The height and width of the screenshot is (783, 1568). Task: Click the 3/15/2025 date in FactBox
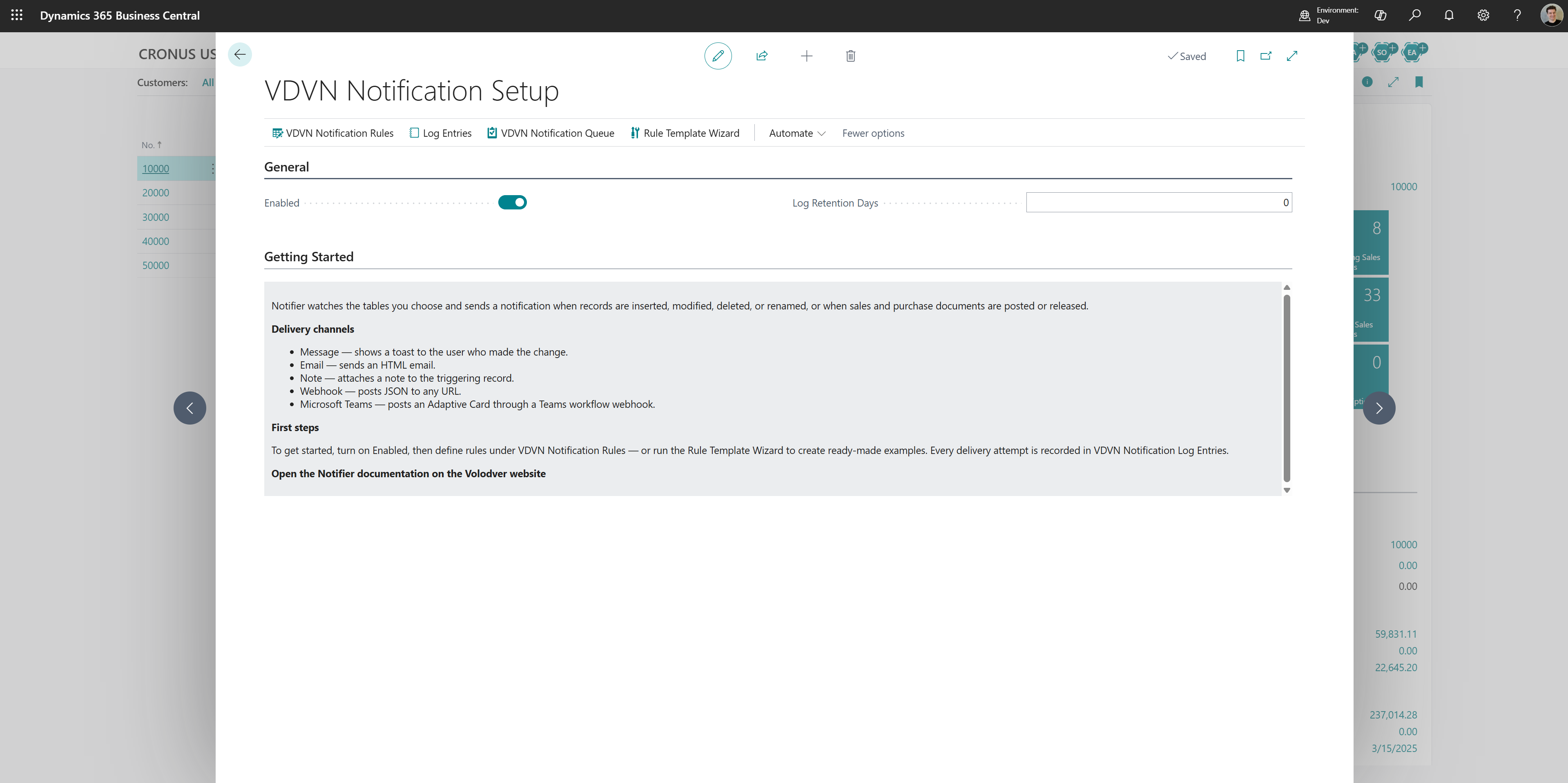pos(1394,748)
